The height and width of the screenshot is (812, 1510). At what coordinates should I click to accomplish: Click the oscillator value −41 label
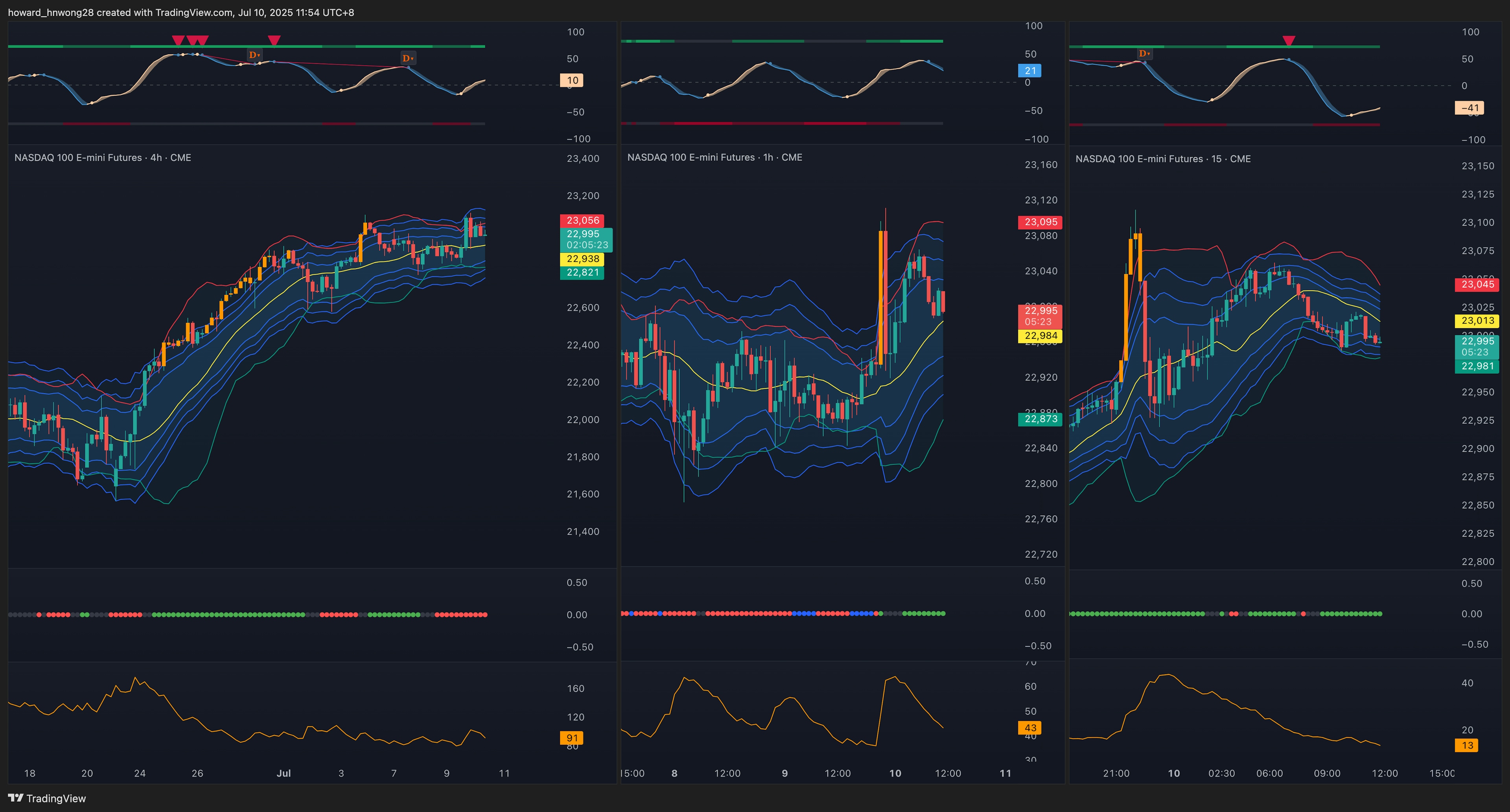click(x=1469, y=108)
